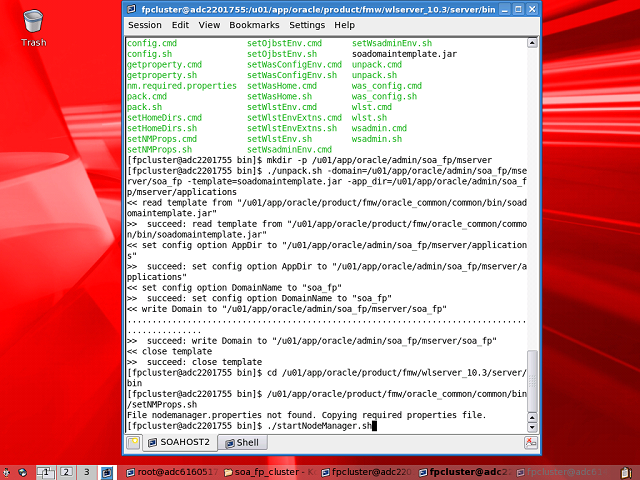Switch to virtual desktop 2 in the pager
The image size is (640, 480).
click(x=67, y=472)
